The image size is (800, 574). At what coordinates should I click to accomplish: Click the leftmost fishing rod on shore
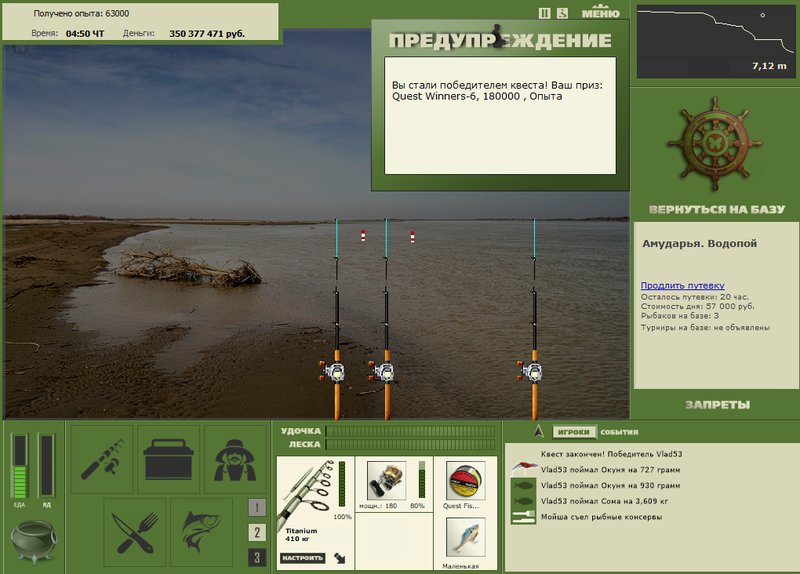pyautogui.click(x=337, y=319)
